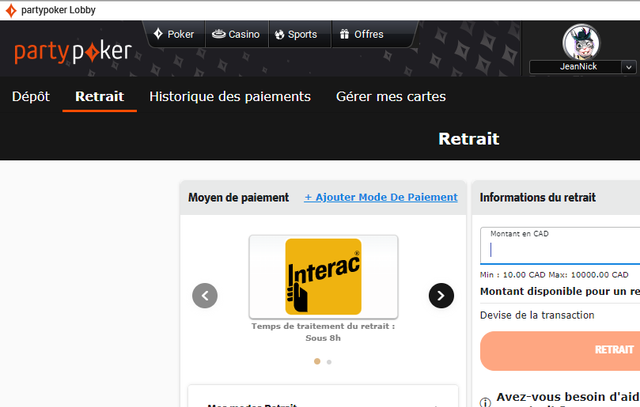Viewport: 640px width, 407px height.
Task: Open the Casino tab
Action: click(x=236, y=34)
